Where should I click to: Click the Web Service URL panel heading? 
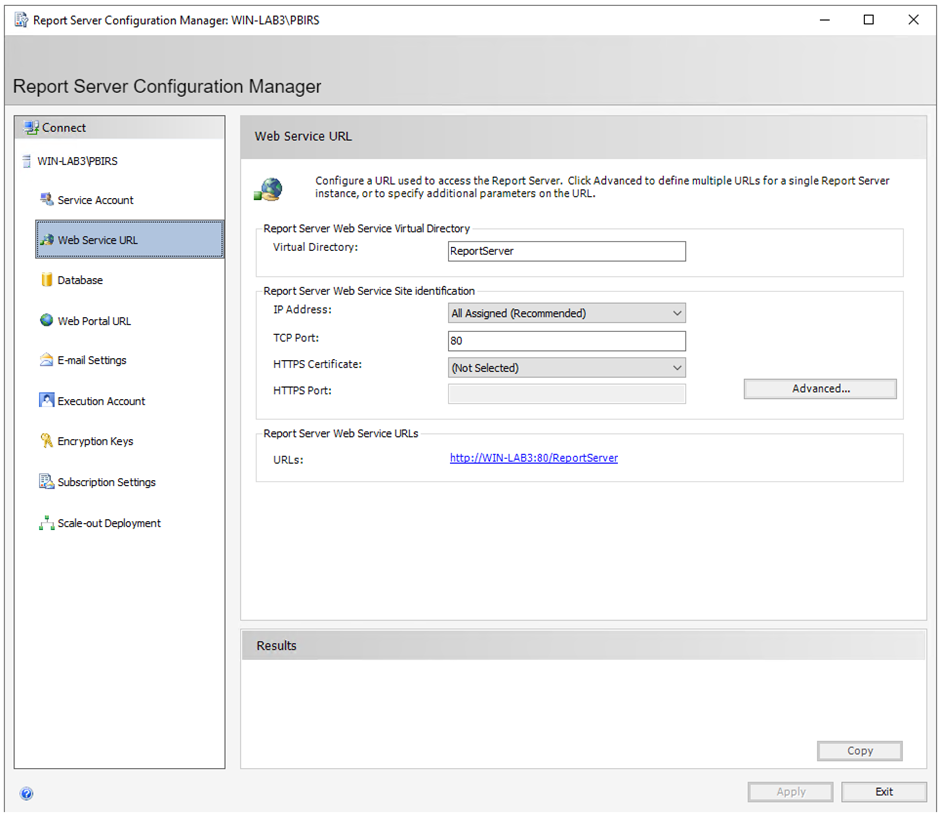pyautogui.click(x=303, y=136)
